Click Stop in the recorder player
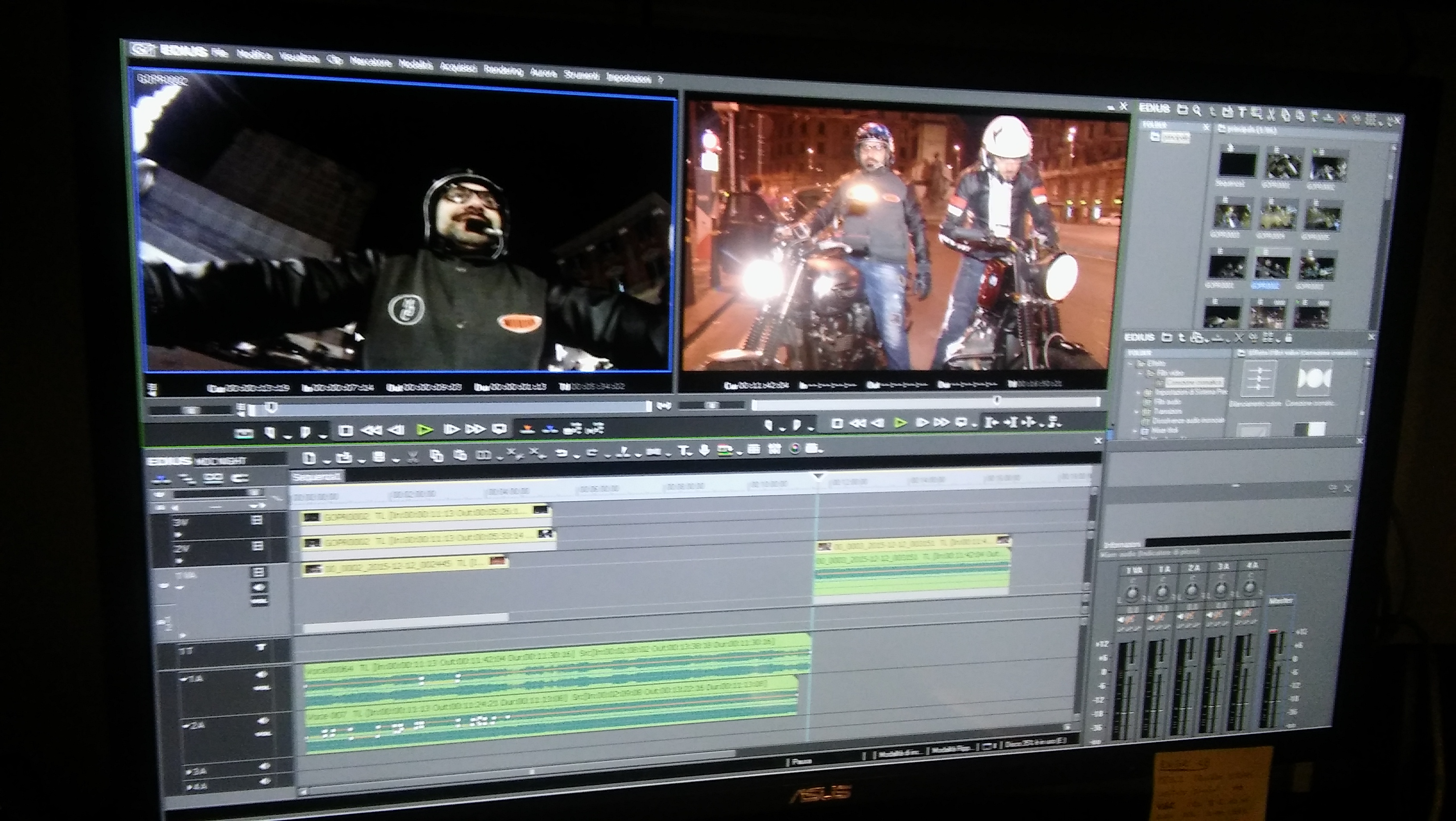This screenshot has height=821, width=1456. click(x=838, y=423)
